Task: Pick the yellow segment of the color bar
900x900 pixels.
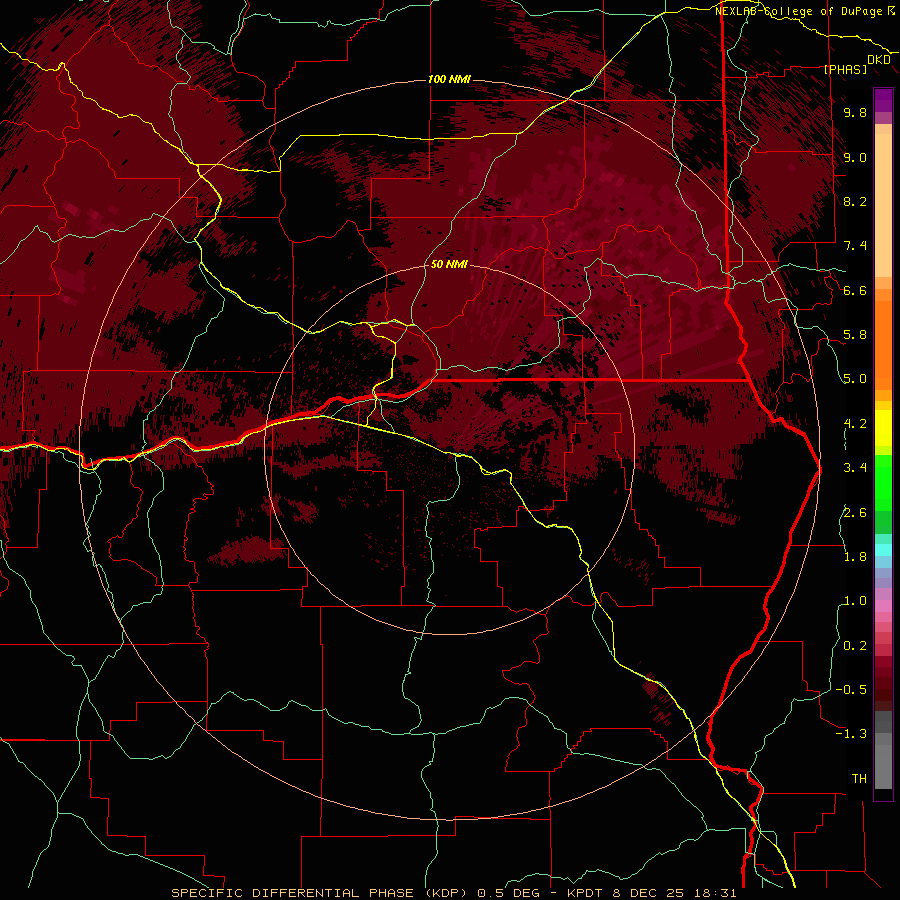Action: [x=883, y=428]
